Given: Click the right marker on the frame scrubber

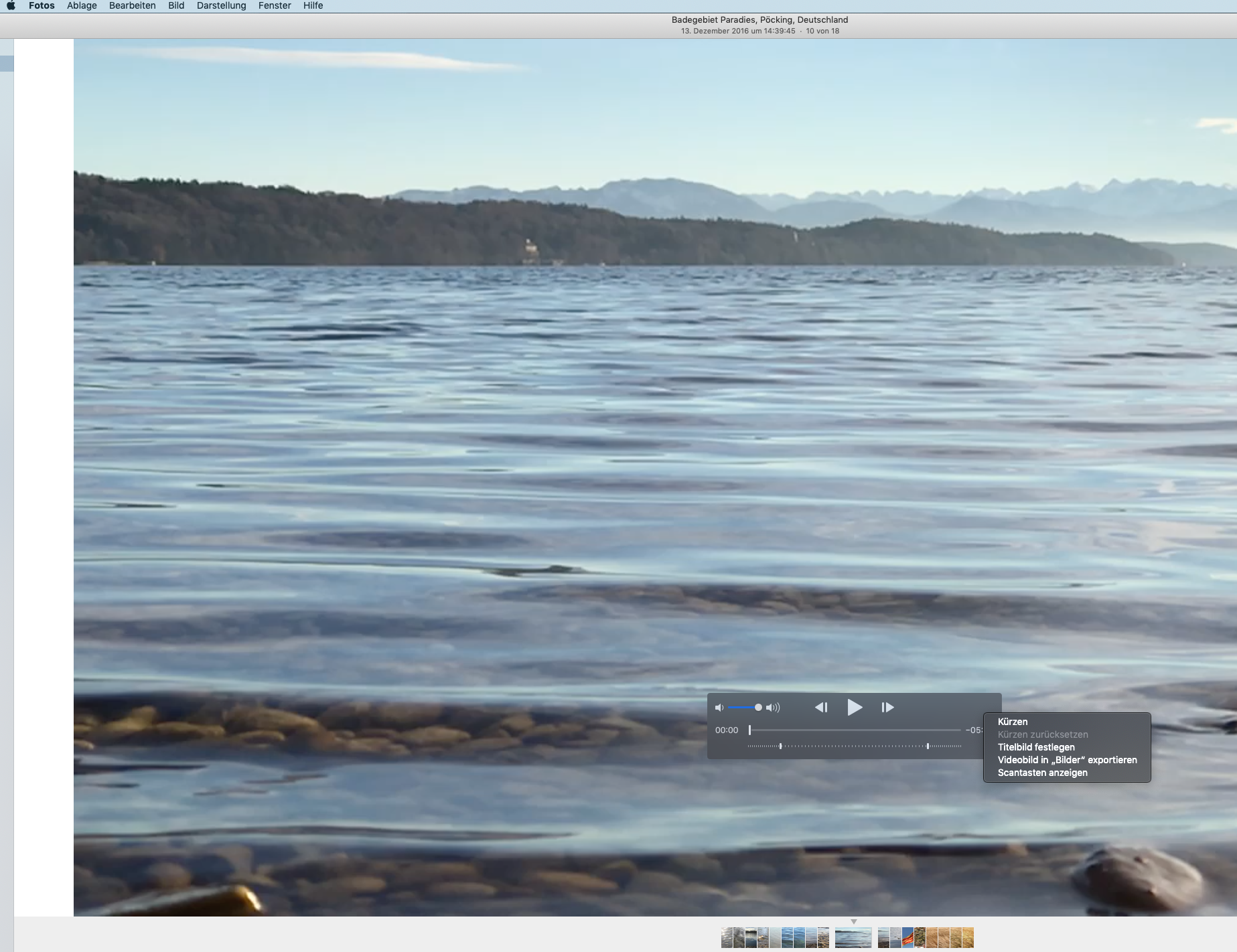Looking at the screenshot, I should coord(928,746).
